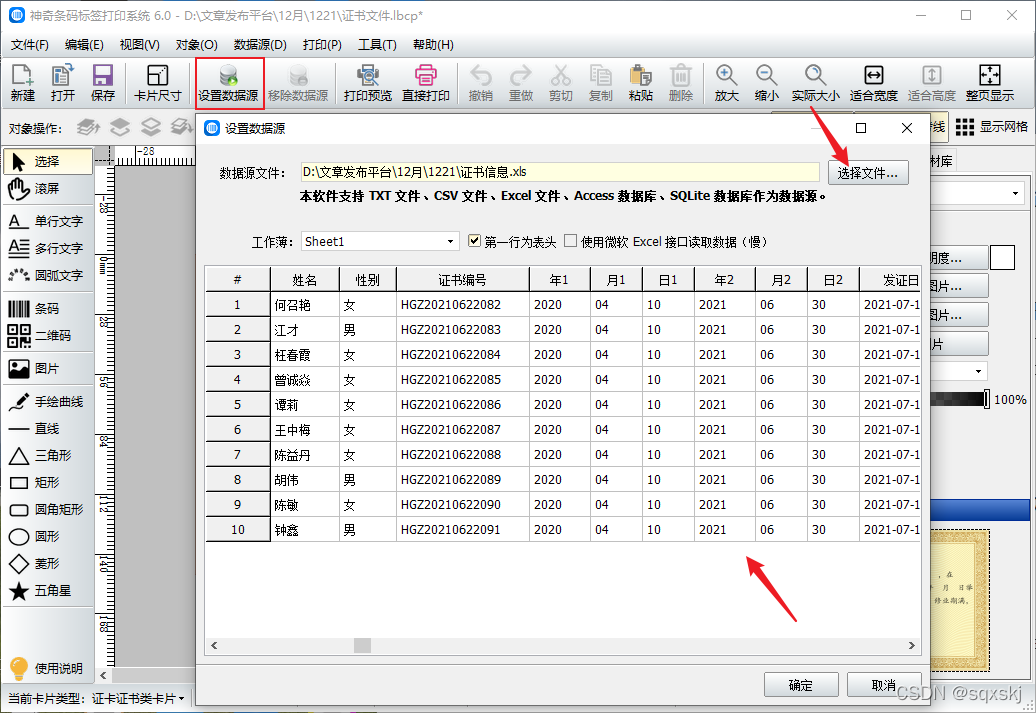
Task: Open the 编辑(E) menu
Action: pyautogui.click(x=84, y=45)
